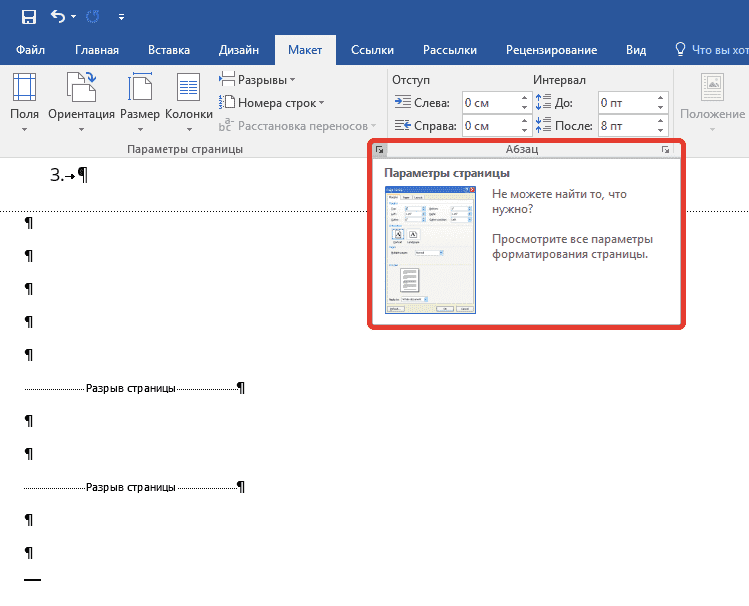Open the Файл menu

[30, 50]
